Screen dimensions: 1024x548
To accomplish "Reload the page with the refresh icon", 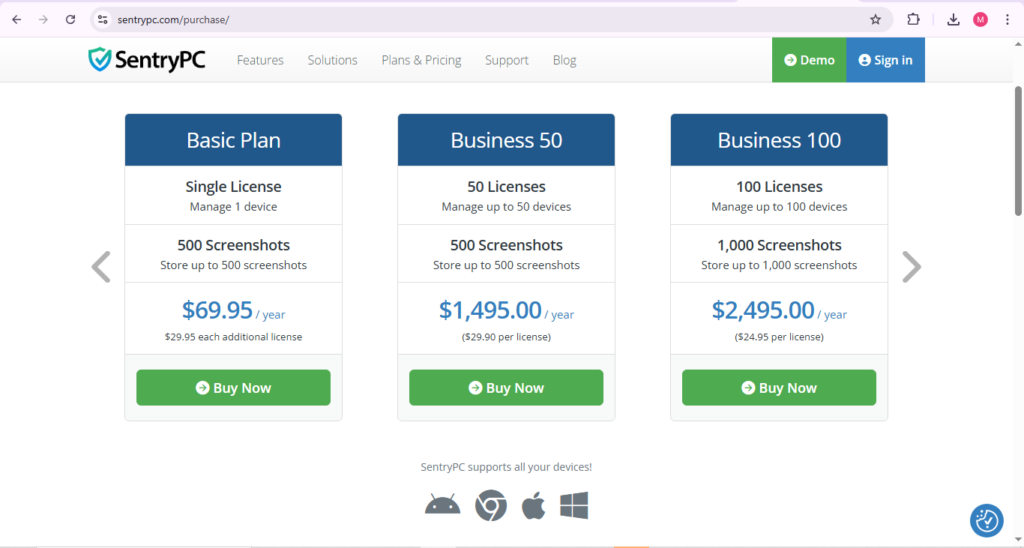I will point(71,20).
